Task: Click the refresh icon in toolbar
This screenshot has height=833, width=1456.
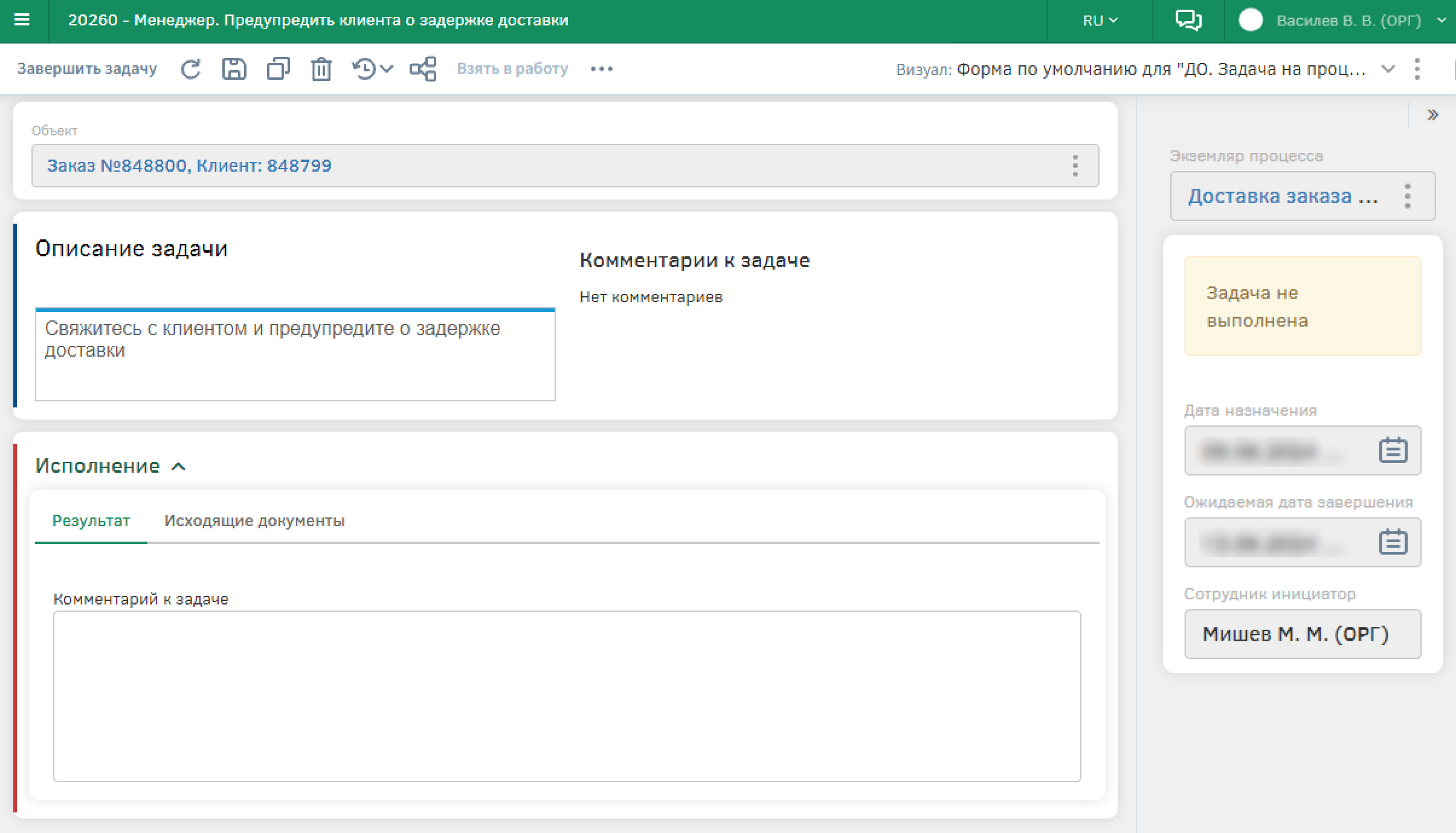Action: click(190, 69)
